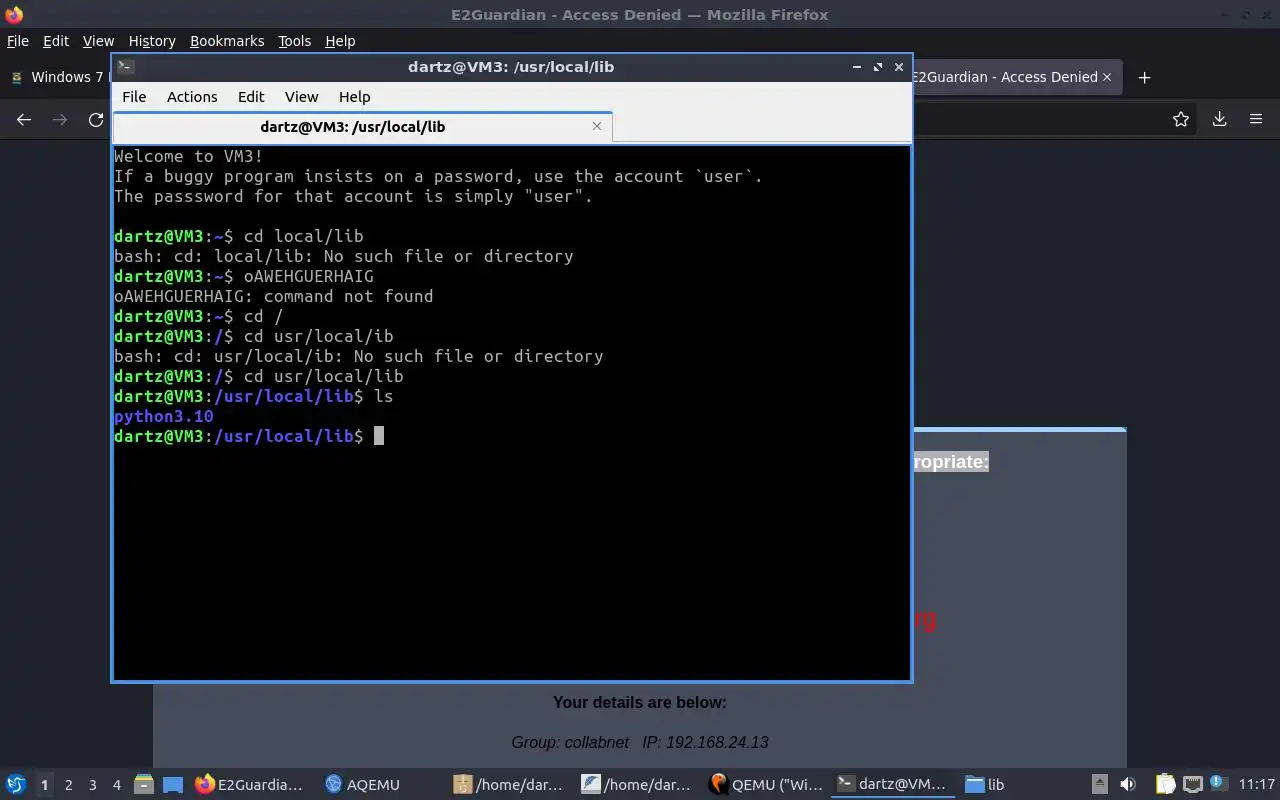Open Firefox hamburger application menu
1280x800 pixels.
(1256, 119)
